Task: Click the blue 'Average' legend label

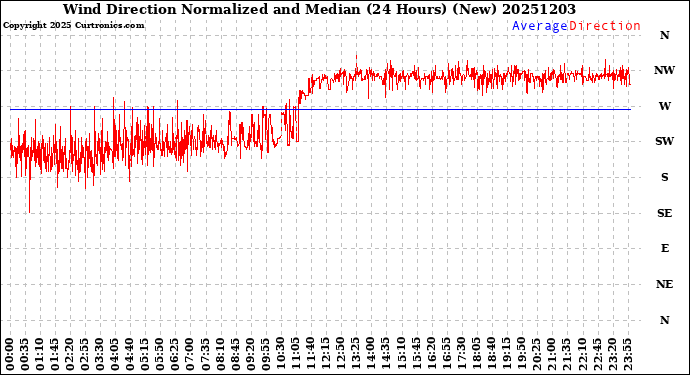Action: click(540, 26)
